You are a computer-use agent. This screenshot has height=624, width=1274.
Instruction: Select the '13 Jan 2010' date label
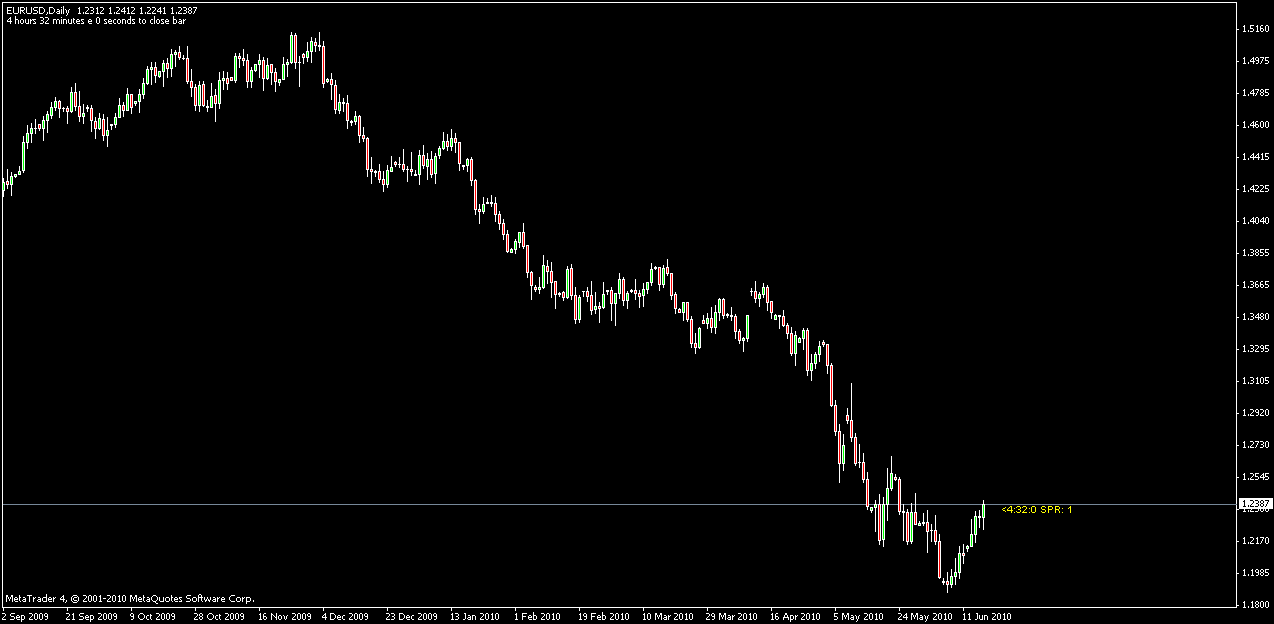click(x=474, y=617)
